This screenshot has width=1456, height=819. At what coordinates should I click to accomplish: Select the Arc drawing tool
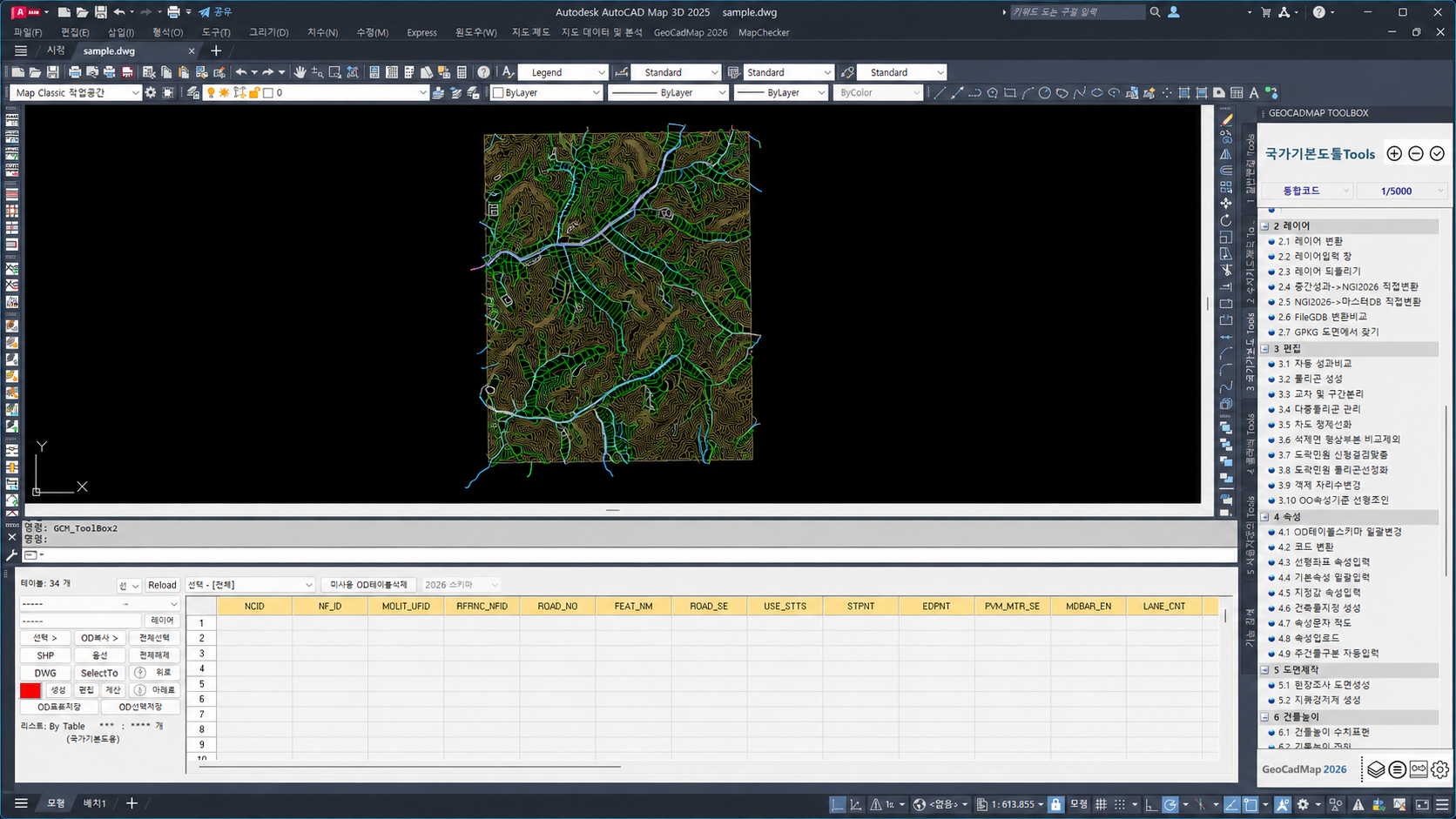(1028, 93)
